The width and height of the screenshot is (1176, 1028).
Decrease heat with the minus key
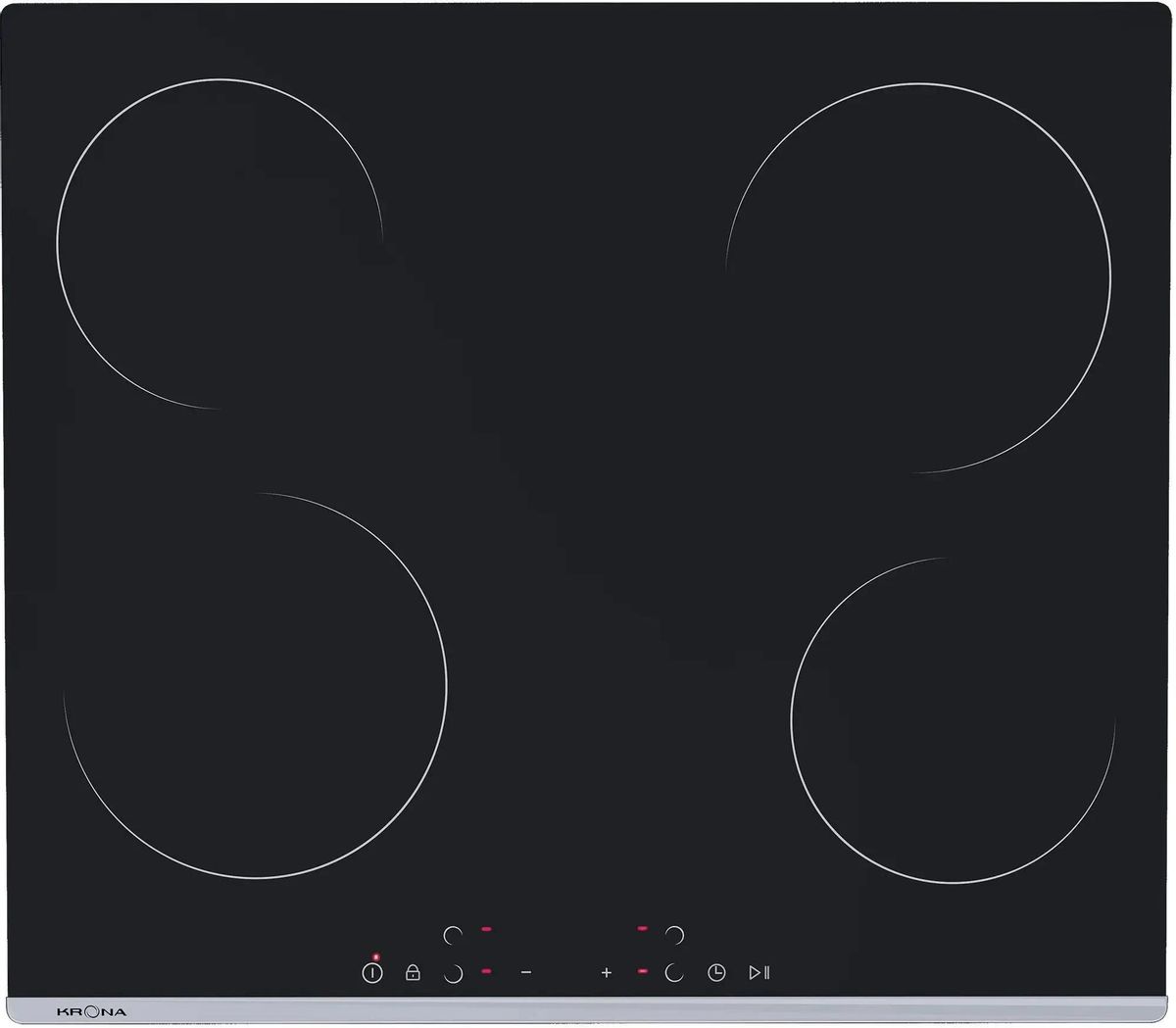(x=526, y=972)
